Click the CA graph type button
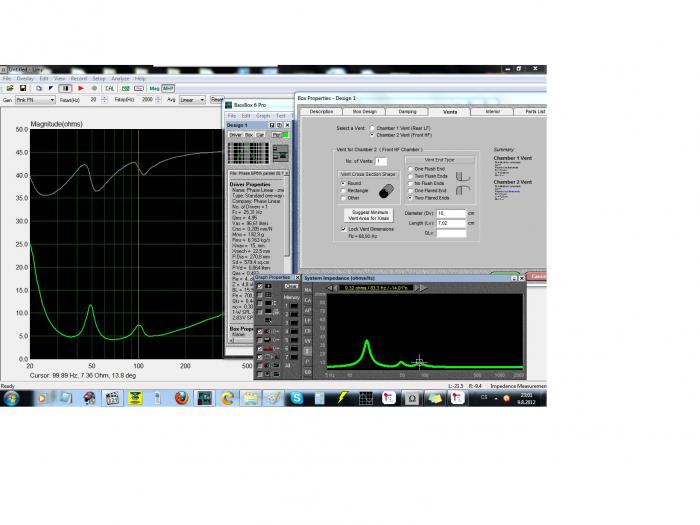The height and width of the screenshot is (525, 700). [x=308, y=300]
